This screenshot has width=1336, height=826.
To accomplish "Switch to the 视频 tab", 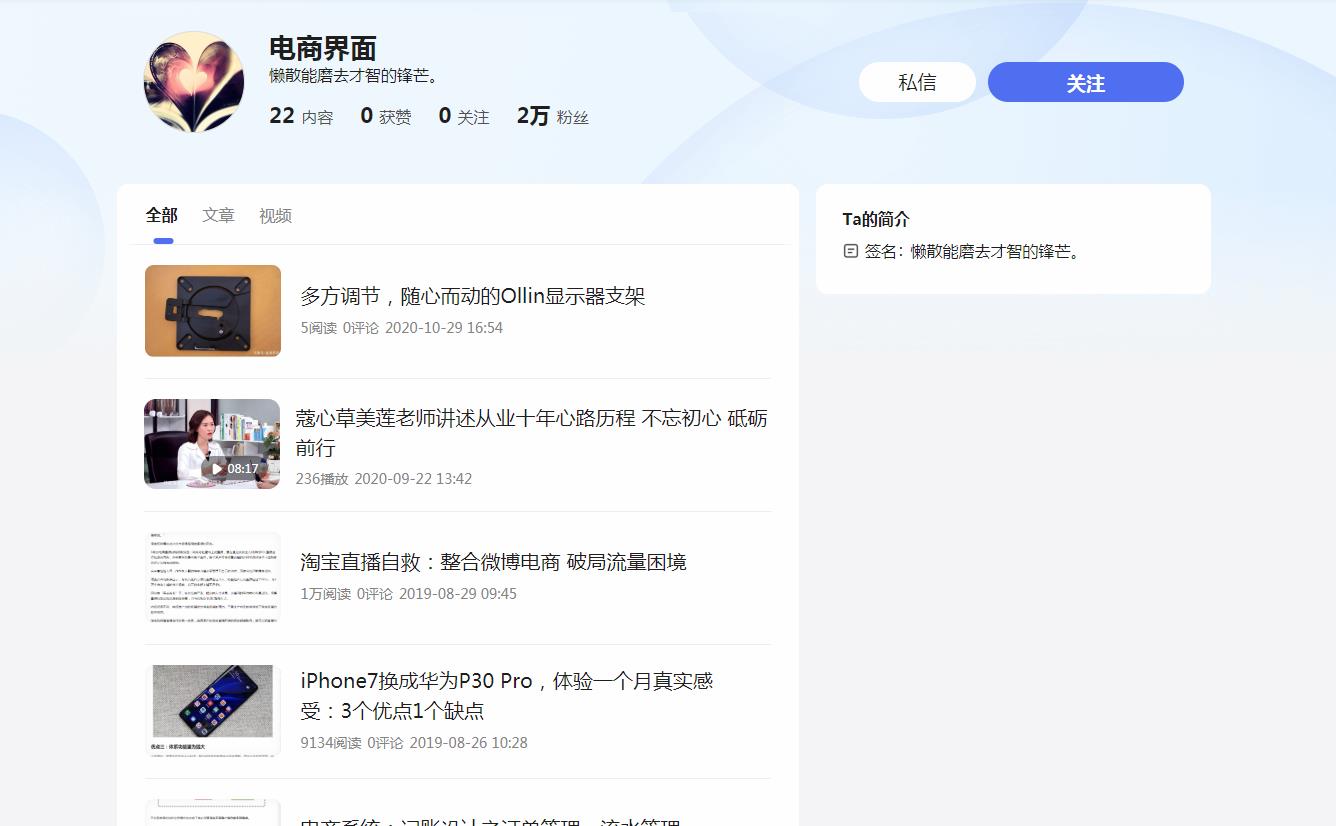I will click(275, 215).
